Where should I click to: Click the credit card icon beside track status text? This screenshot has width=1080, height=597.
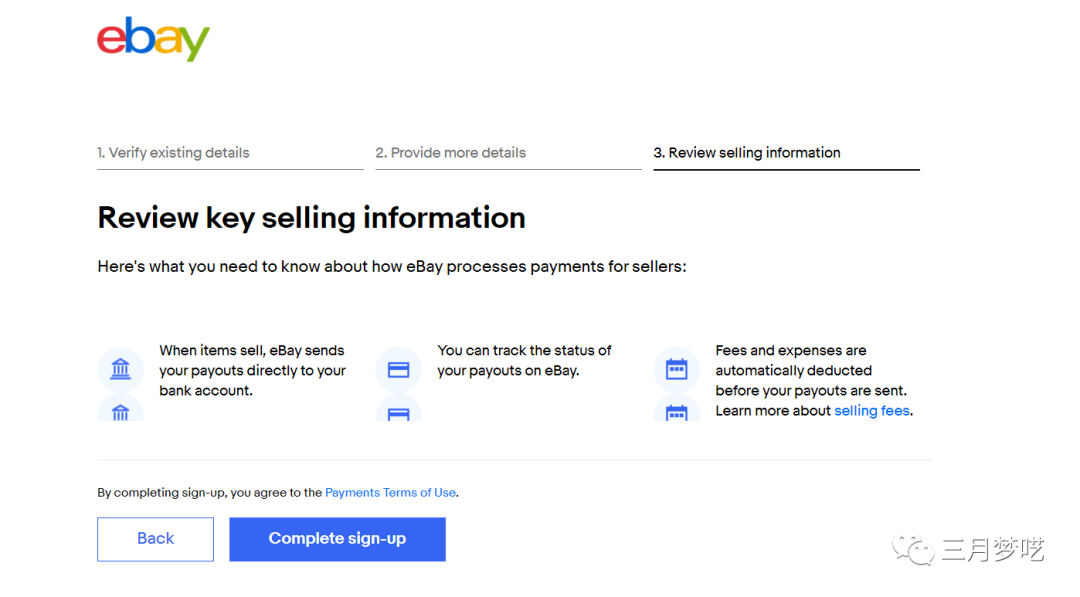398,370
